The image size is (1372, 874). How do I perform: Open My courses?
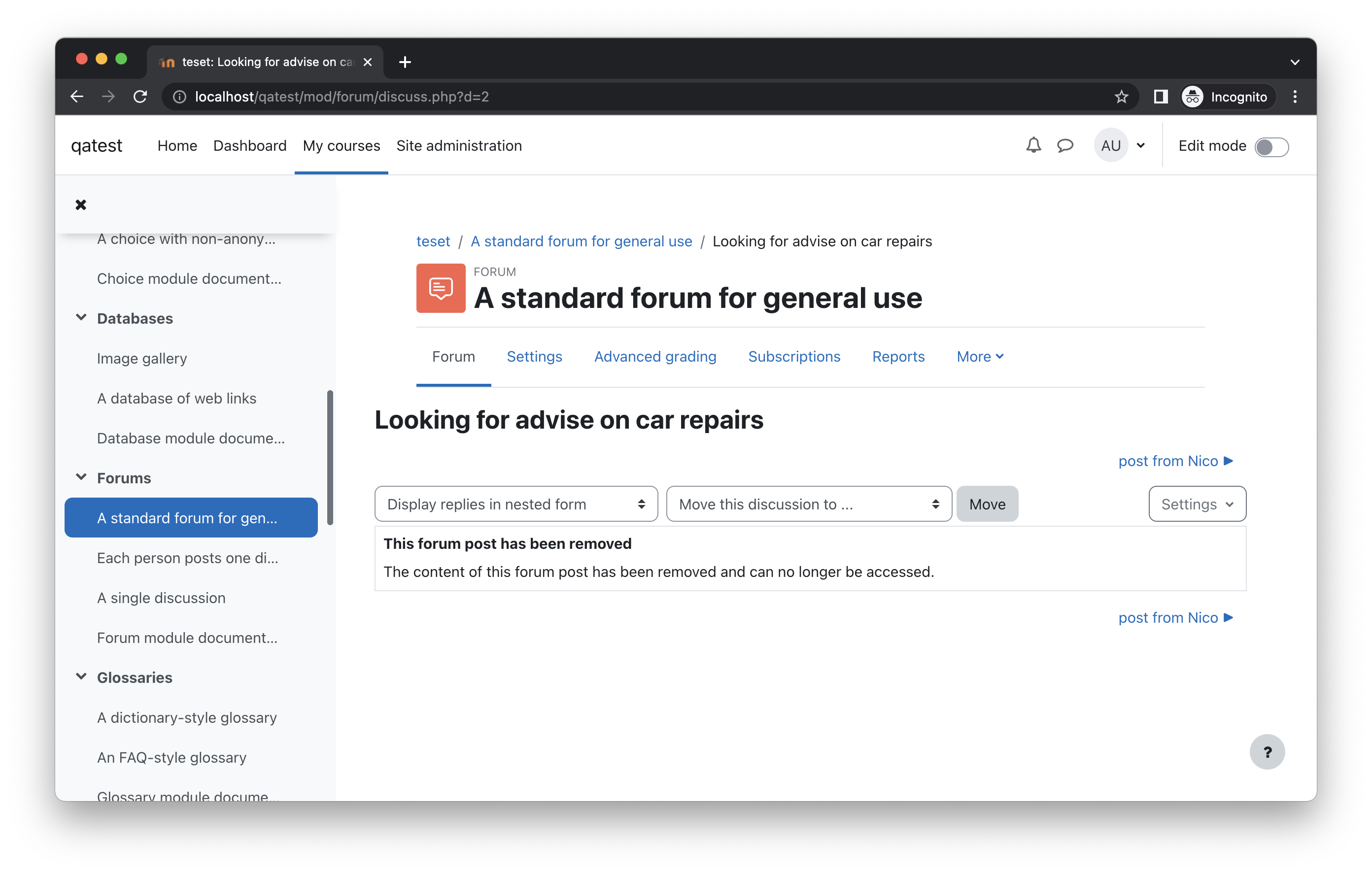click(x=342, y=145)
